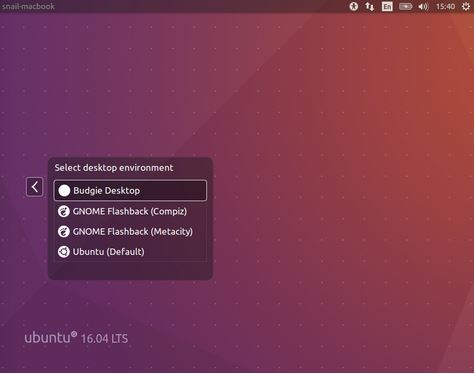Screen dimensions: 475x374
Task: Open accessibility menu in top bar
Action: click(354, 6)
